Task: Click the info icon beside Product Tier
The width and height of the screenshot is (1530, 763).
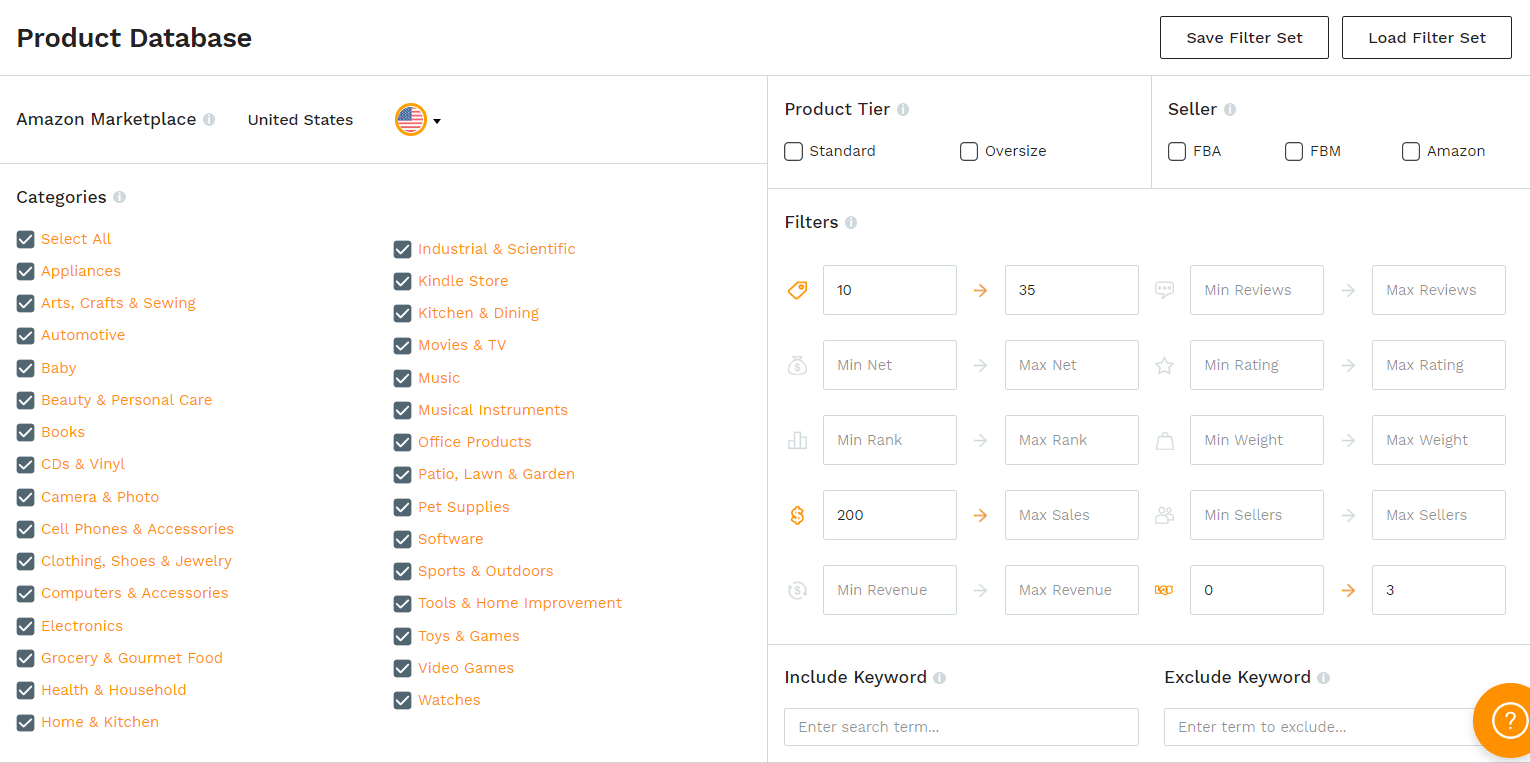Action: (903, 109)
